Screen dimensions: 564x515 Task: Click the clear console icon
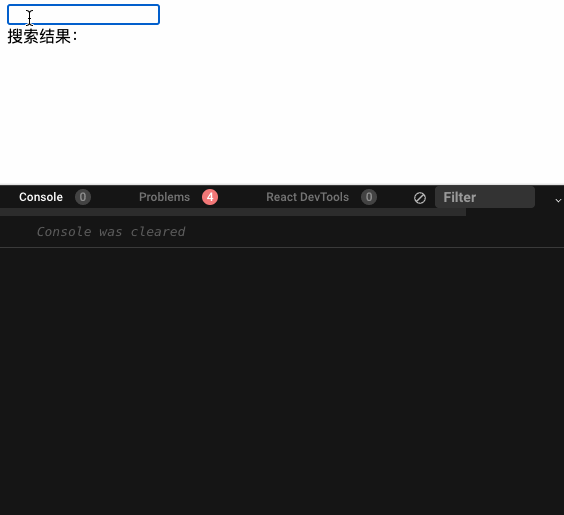[x=420, y=198]
